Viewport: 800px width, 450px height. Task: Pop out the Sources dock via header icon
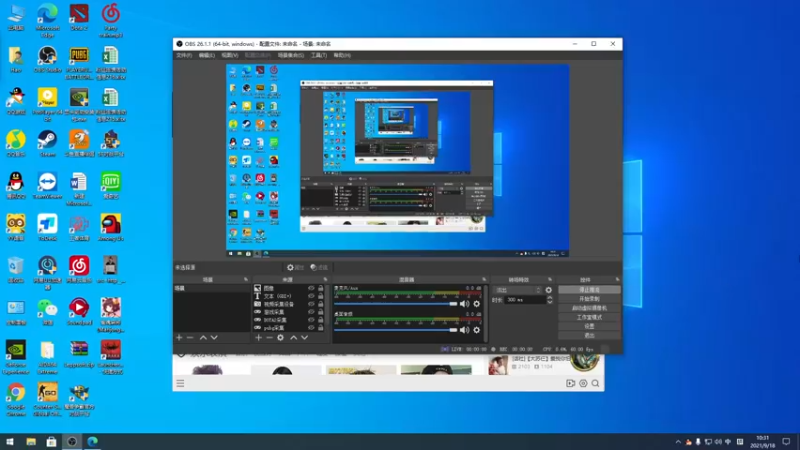325,280
